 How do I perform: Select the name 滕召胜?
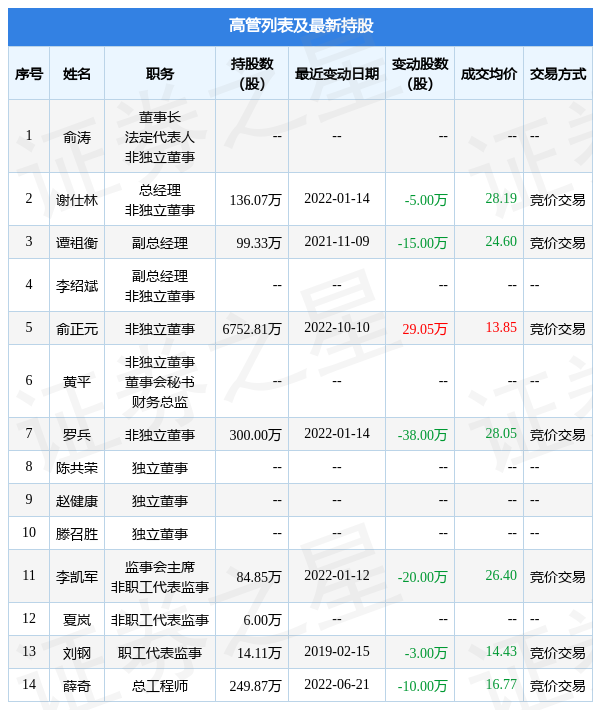point(77,534)
